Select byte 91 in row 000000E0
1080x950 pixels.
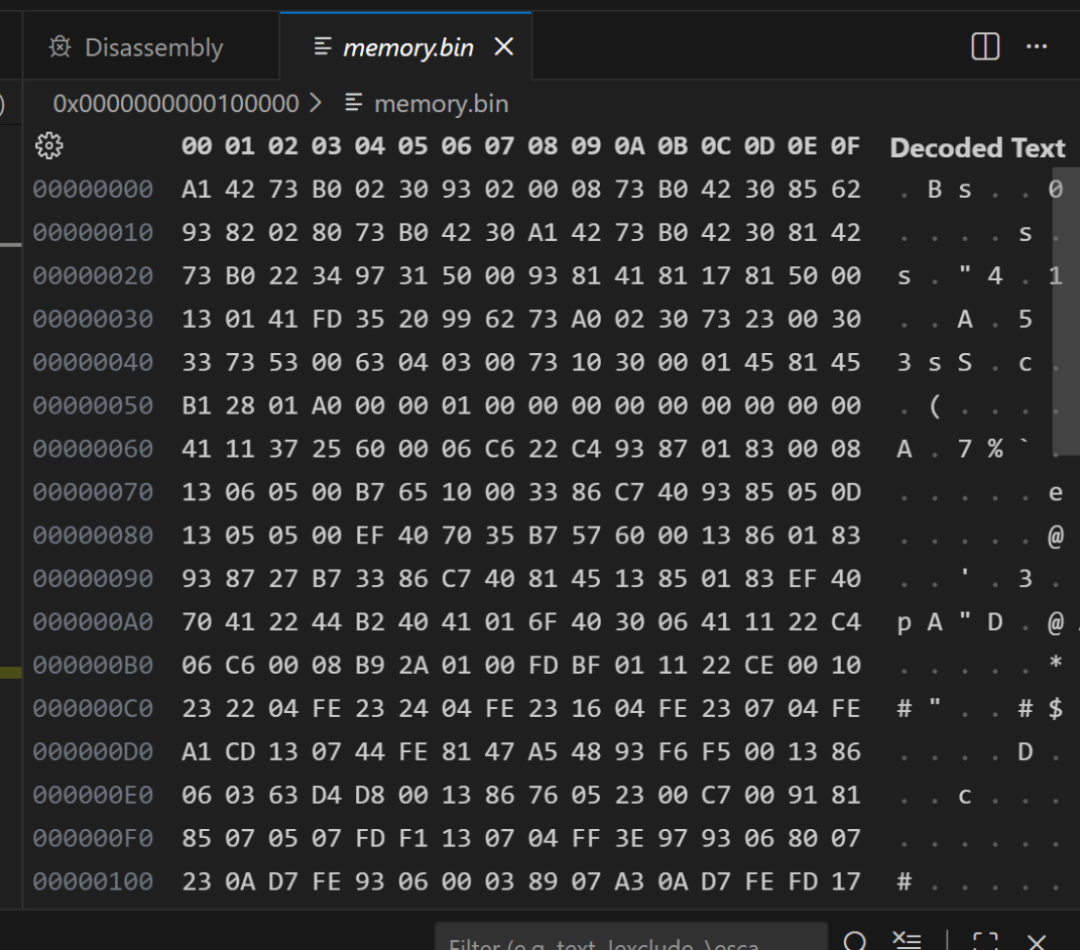click(x=802, y=795)
